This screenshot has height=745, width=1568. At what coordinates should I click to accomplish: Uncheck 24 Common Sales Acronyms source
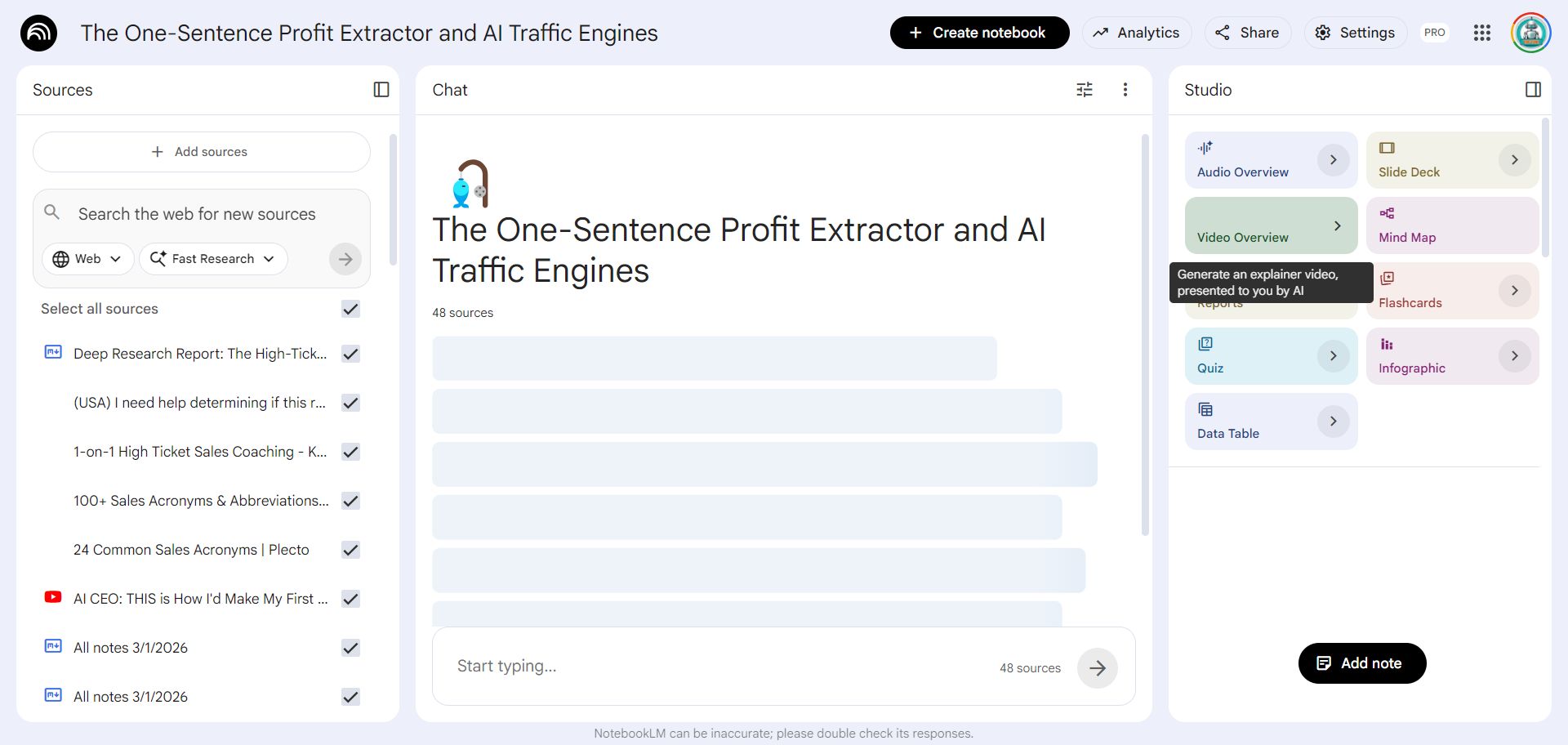(x=350, y=550)
